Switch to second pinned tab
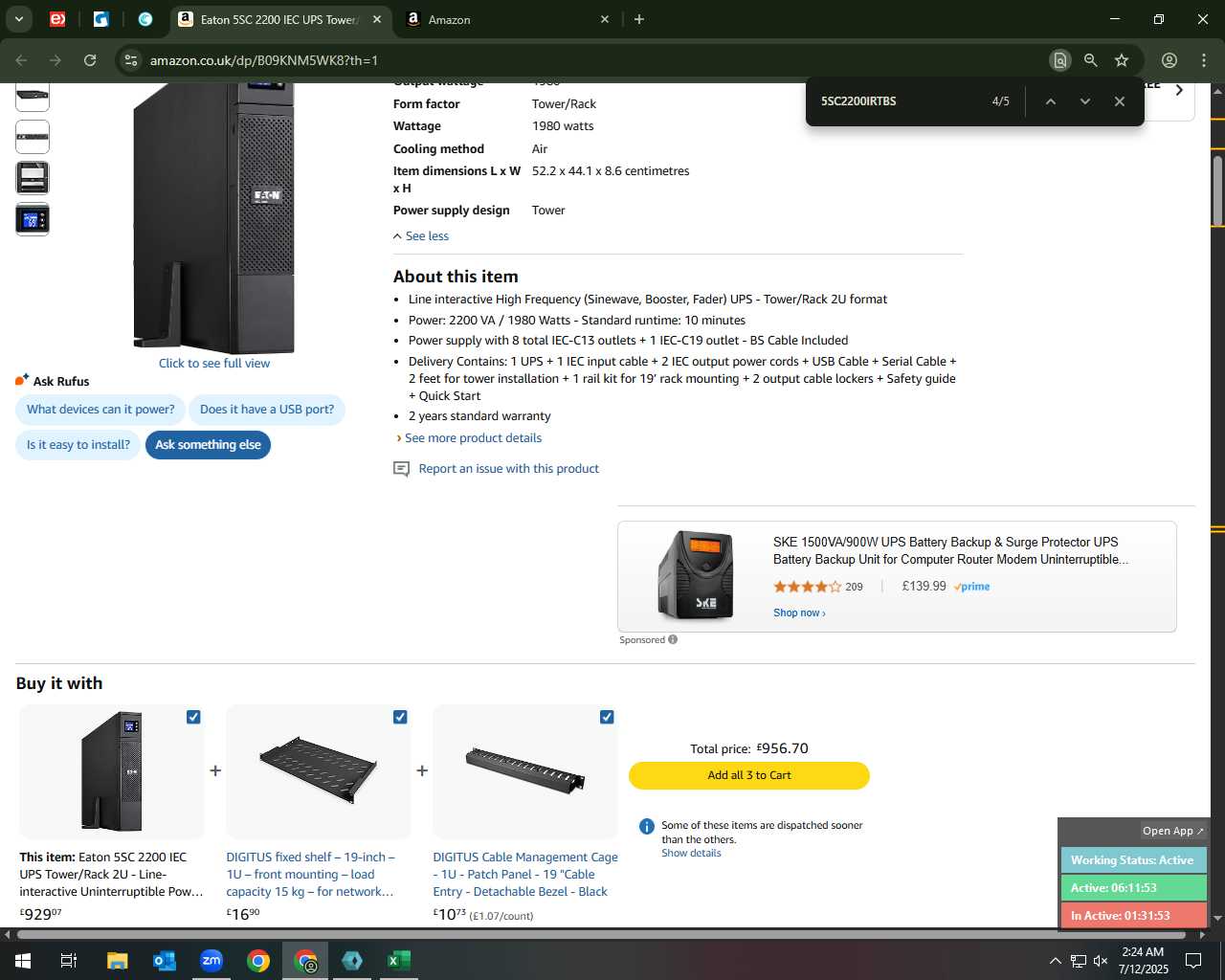Viewport: 1225px width, 980px height. pyautogui.click(x=101, y=19)
